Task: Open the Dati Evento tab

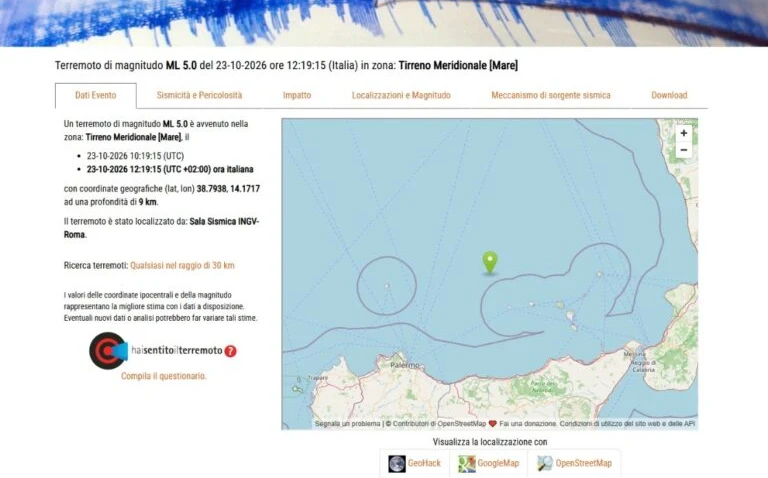Action: [96, 96]
